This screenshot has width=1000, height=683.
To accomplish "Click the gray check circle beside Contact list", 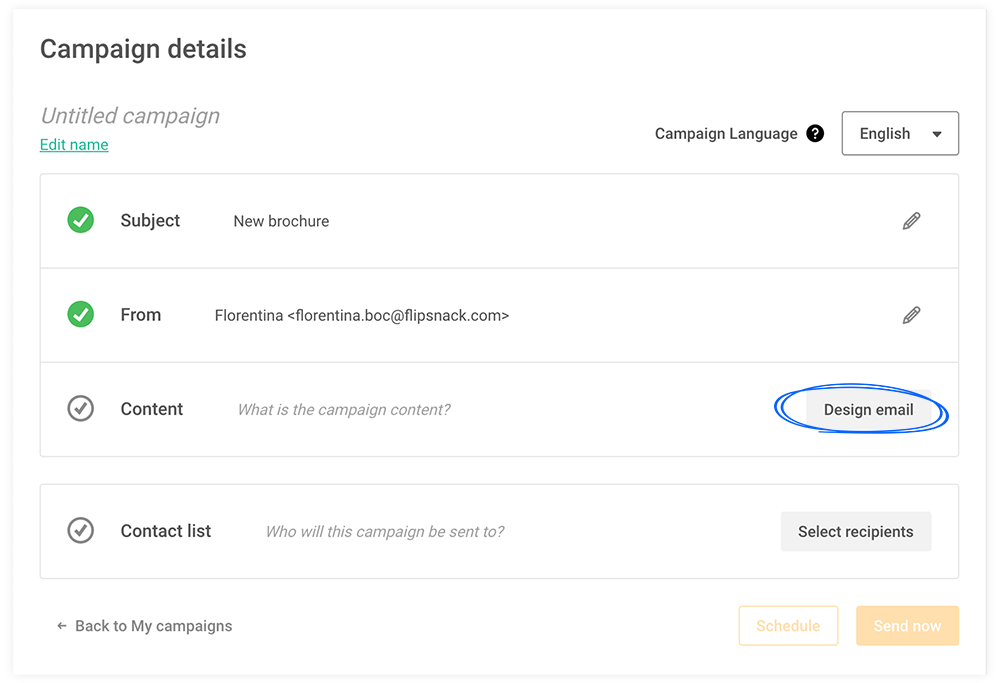I will coord(80,530).
